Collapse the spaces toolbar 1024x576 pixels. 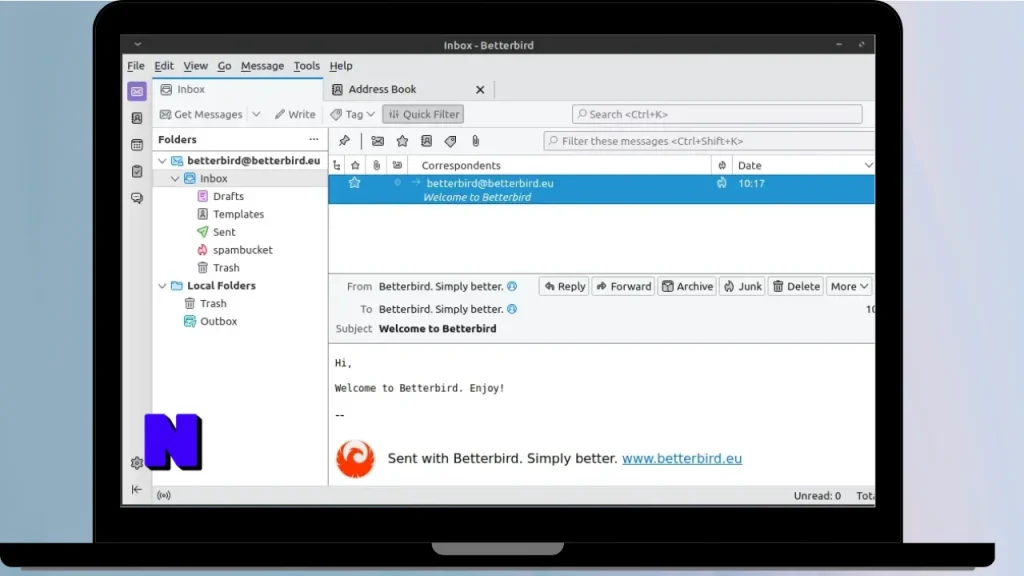click(136, 489)
